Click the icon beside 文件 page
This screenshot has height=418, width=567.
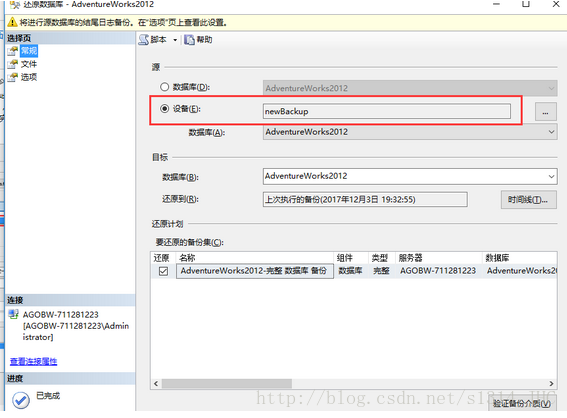point(13,64)
